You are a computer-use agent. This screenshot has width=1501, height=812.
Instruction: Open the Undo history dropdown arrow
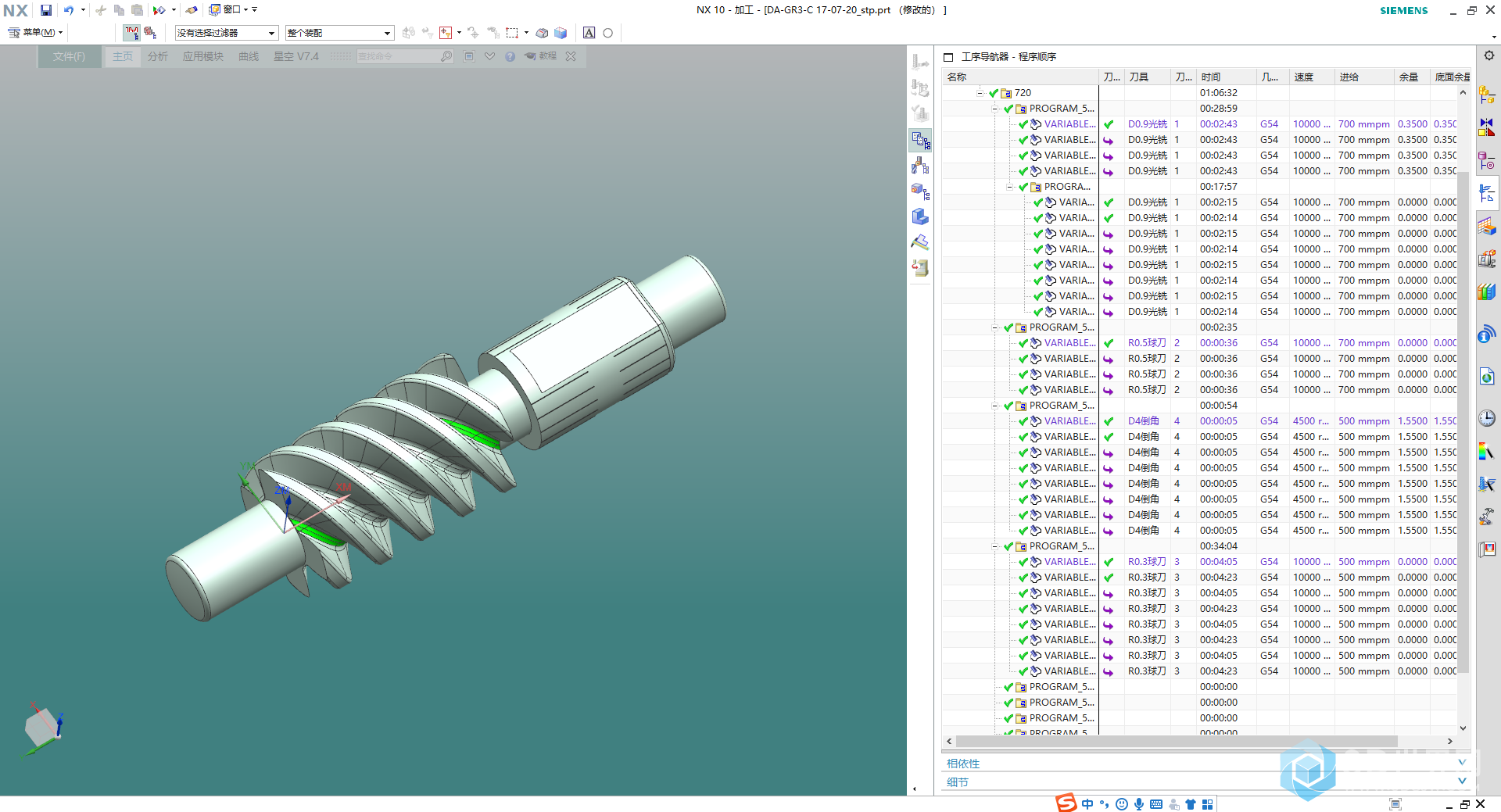click(x=83, y=10)
